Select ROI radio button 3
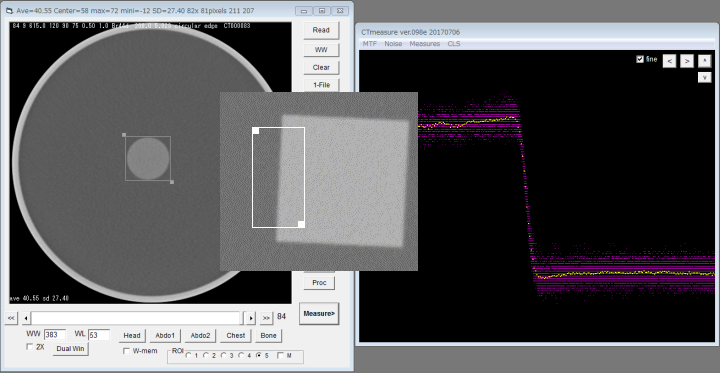The width and height of the screenshot is (720, 373). click(224, 355)
